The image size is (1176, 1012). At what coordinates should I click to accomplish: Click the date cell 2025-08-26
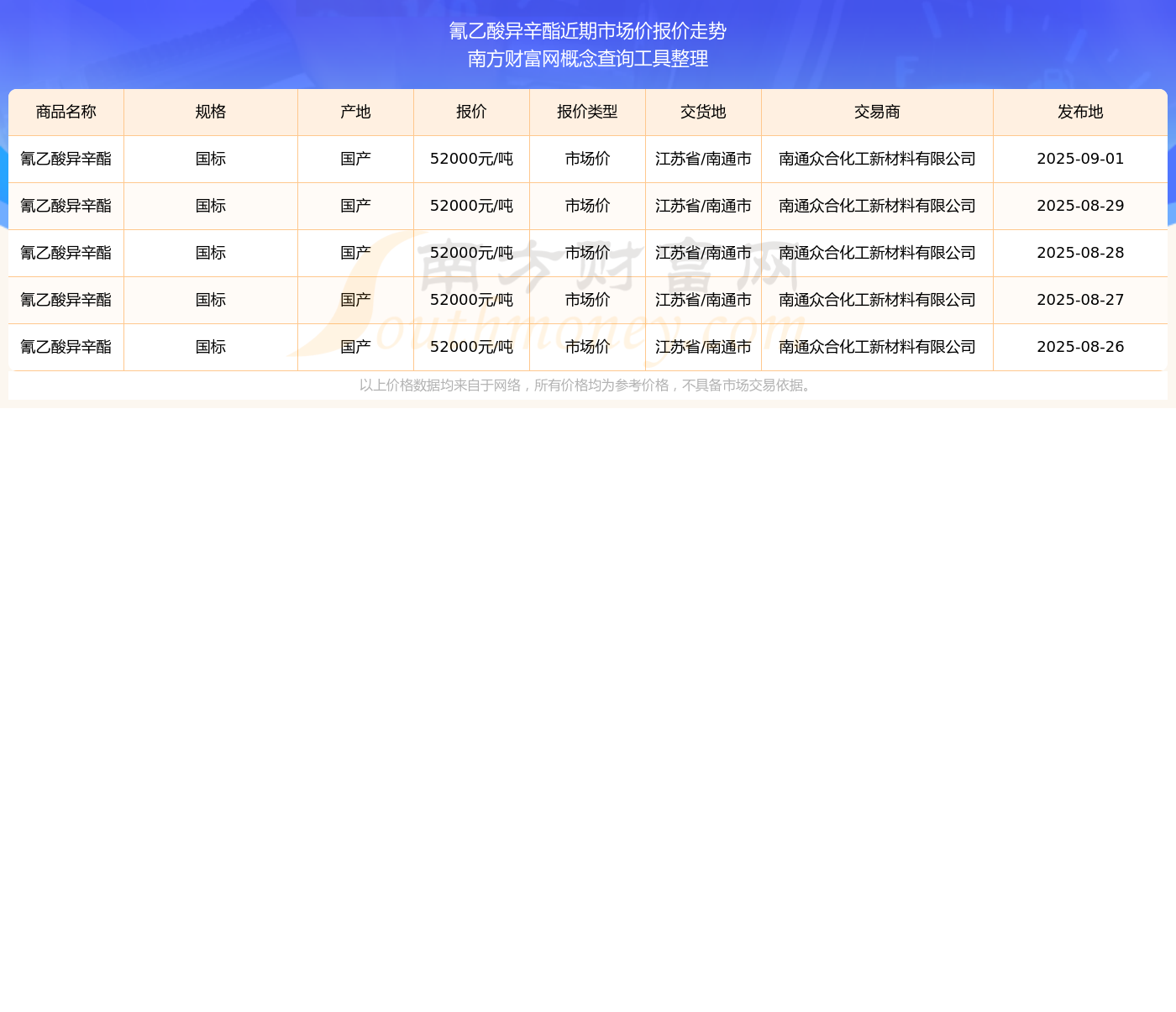(1080, 347)
